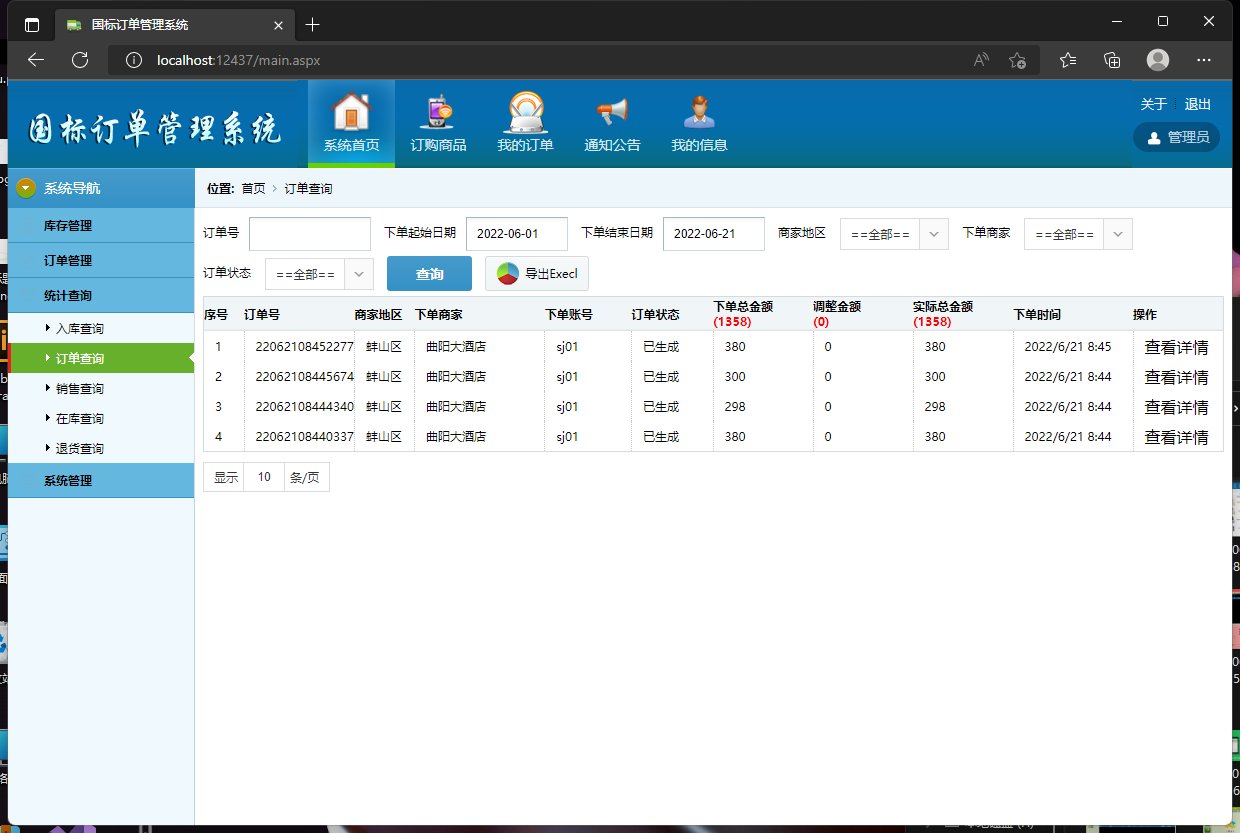Image resolution: width=1240 pixels, height=833 pixels.
Task: Open a new browser tab
Action: (x=313, y=24)
